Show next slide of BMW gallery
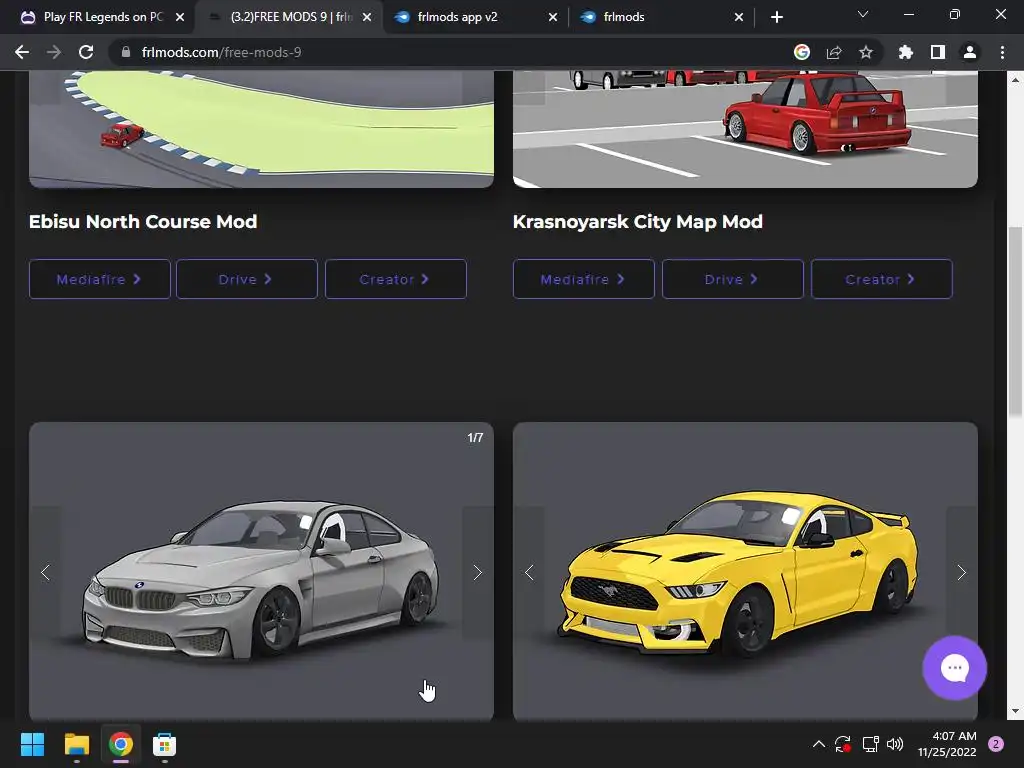The height and width of the screenshot is (768, 1024). [477, 573]
